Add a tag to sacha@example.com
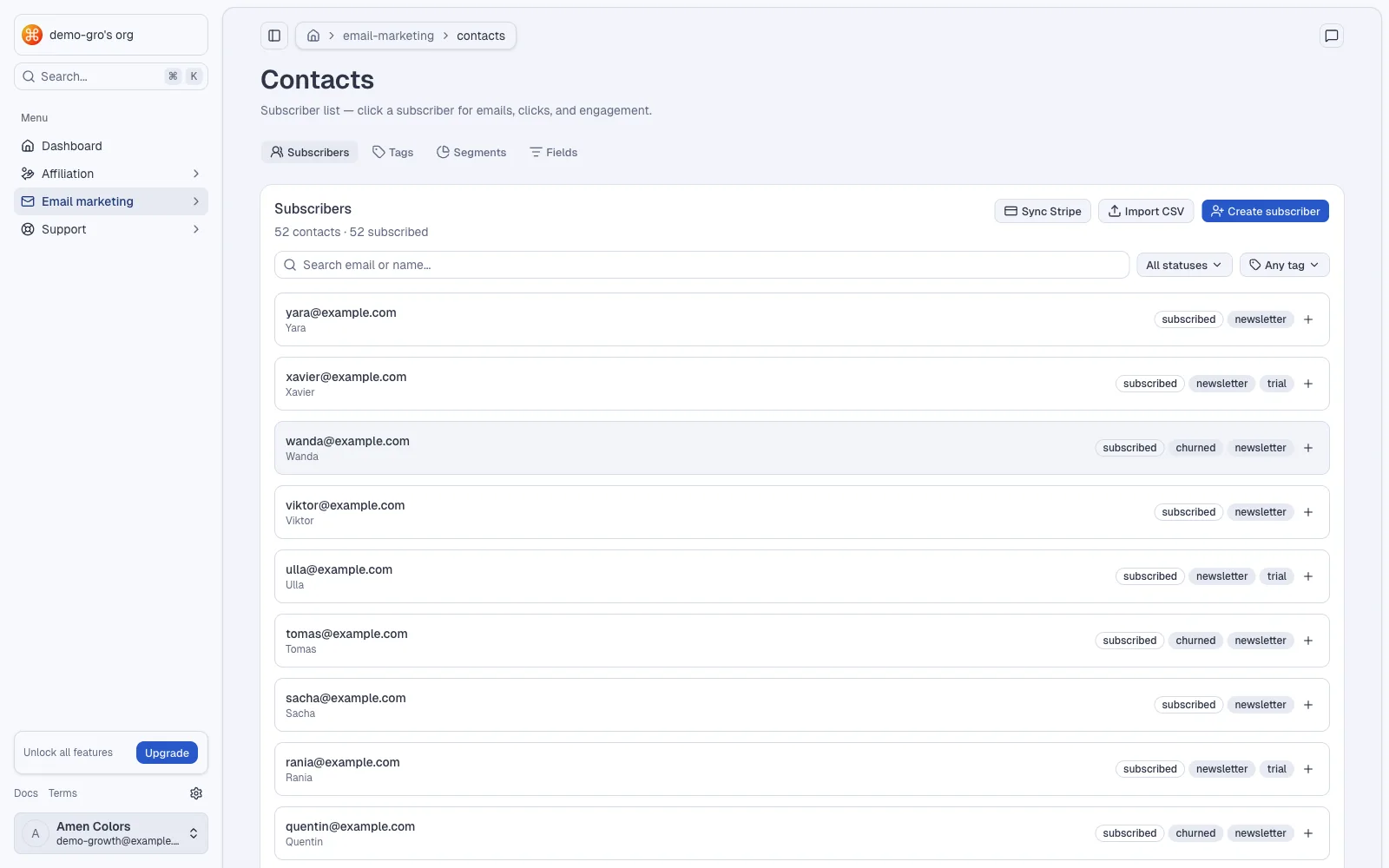 point(1308,705)
